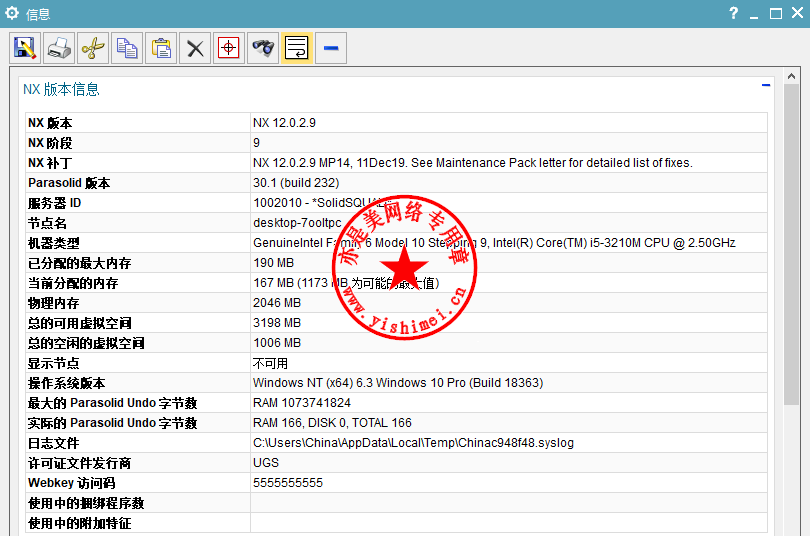The image size is (810, 536).
Task: Select value 30.1 (build 232)
Action: tap(296, 183)
